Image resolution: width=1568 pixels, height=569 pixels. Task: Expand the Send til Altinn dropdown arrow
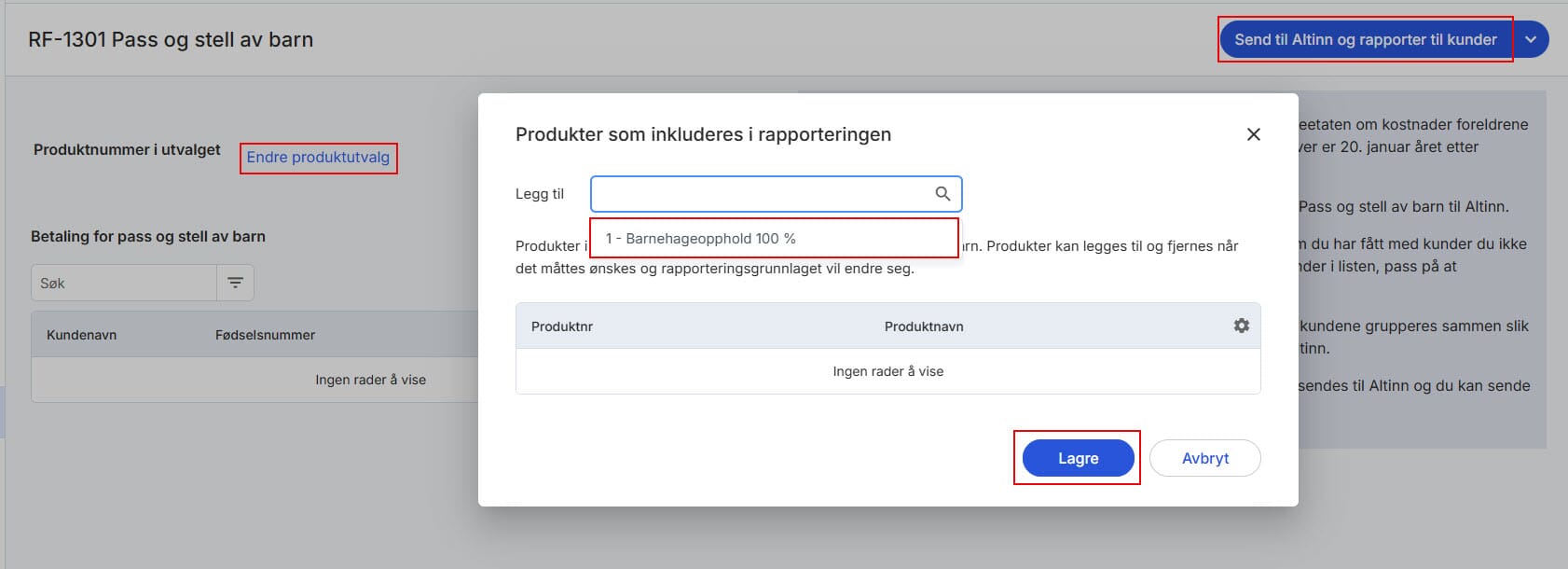pos(1530,39)
